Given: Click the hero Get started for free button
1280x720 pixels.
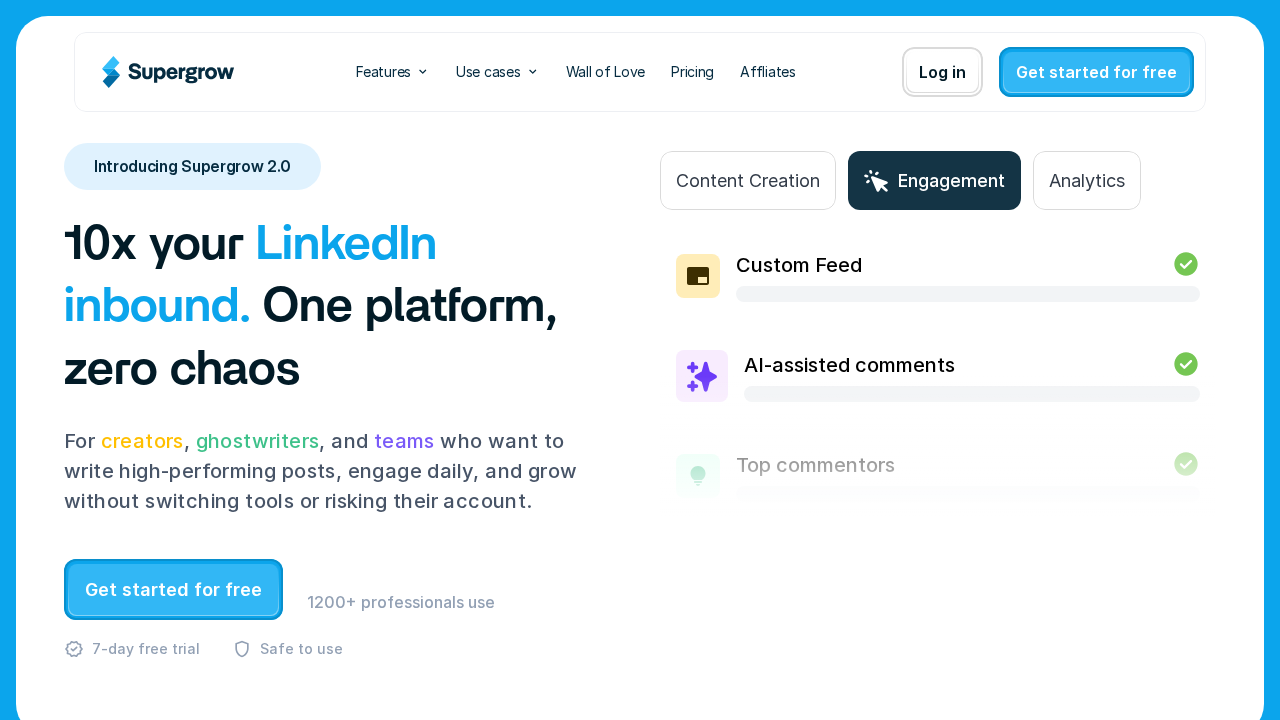Looking at the screenshot, I should 173,590.
